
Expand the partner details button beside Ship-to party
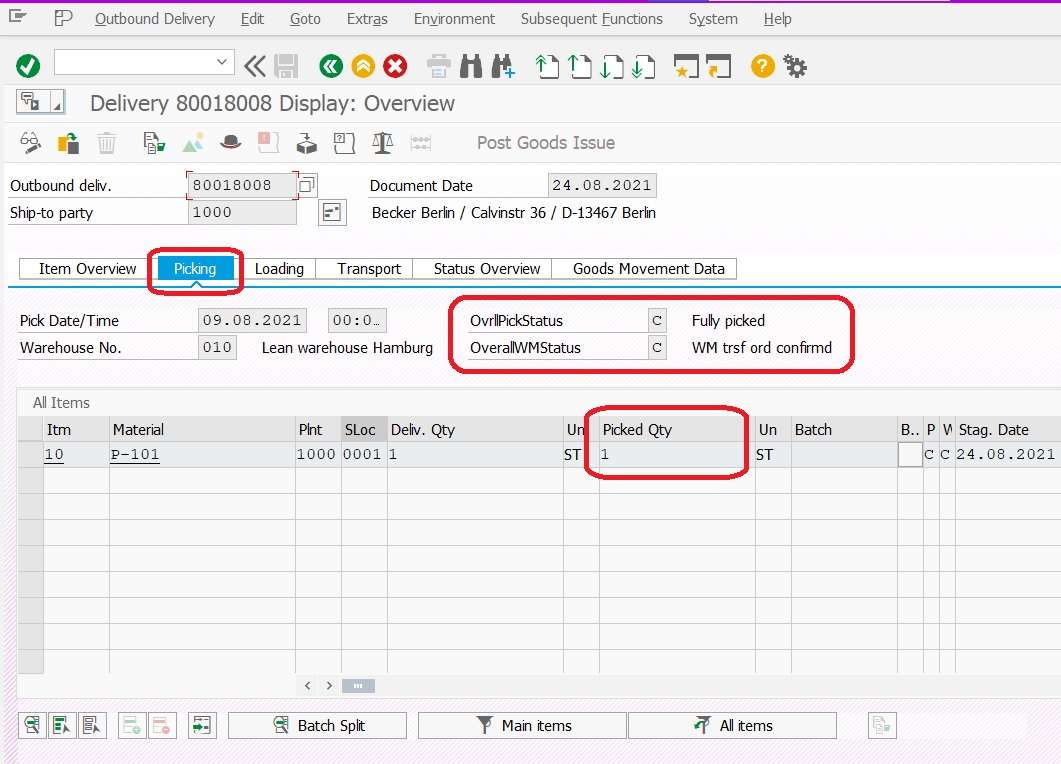pos(333,212)
